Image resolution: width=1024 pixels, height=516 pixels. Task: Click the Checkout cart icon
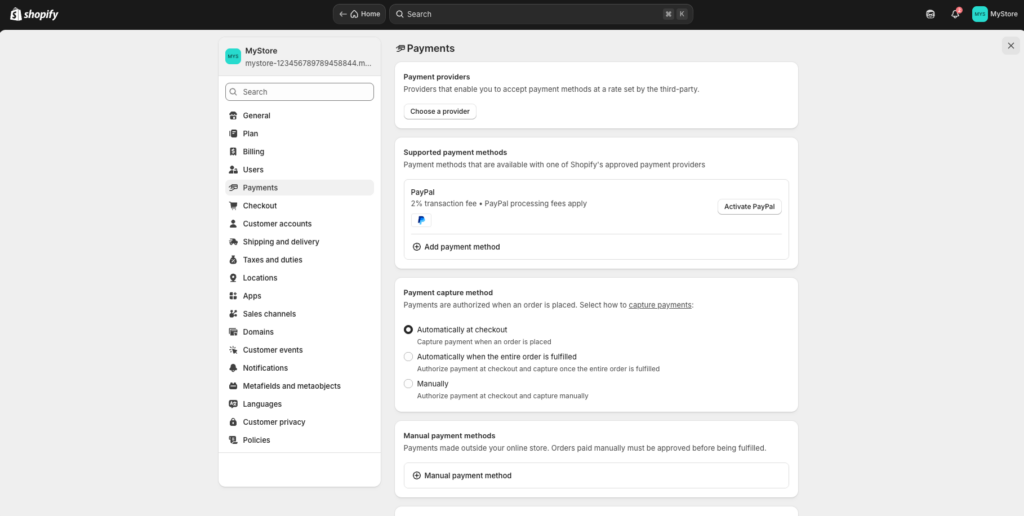click(x=233, y=206)
